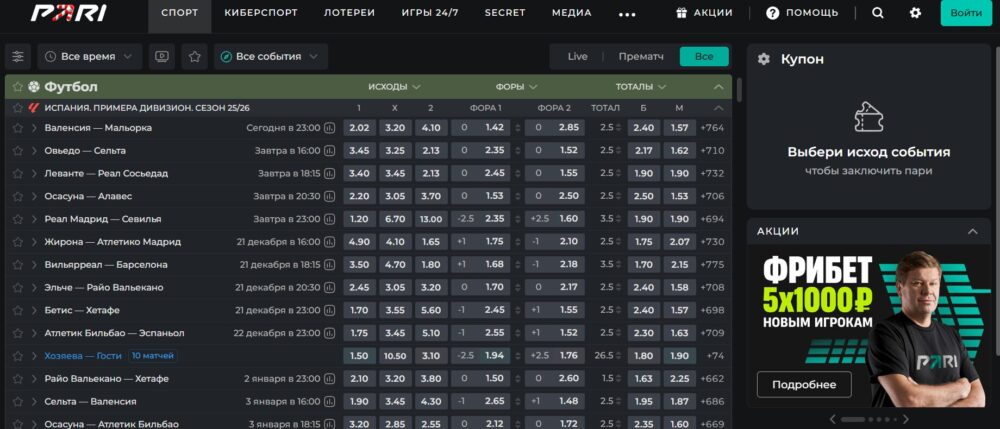Open the Тоталы column dropdown
1000x429 pixels.
tap(641, 87)
